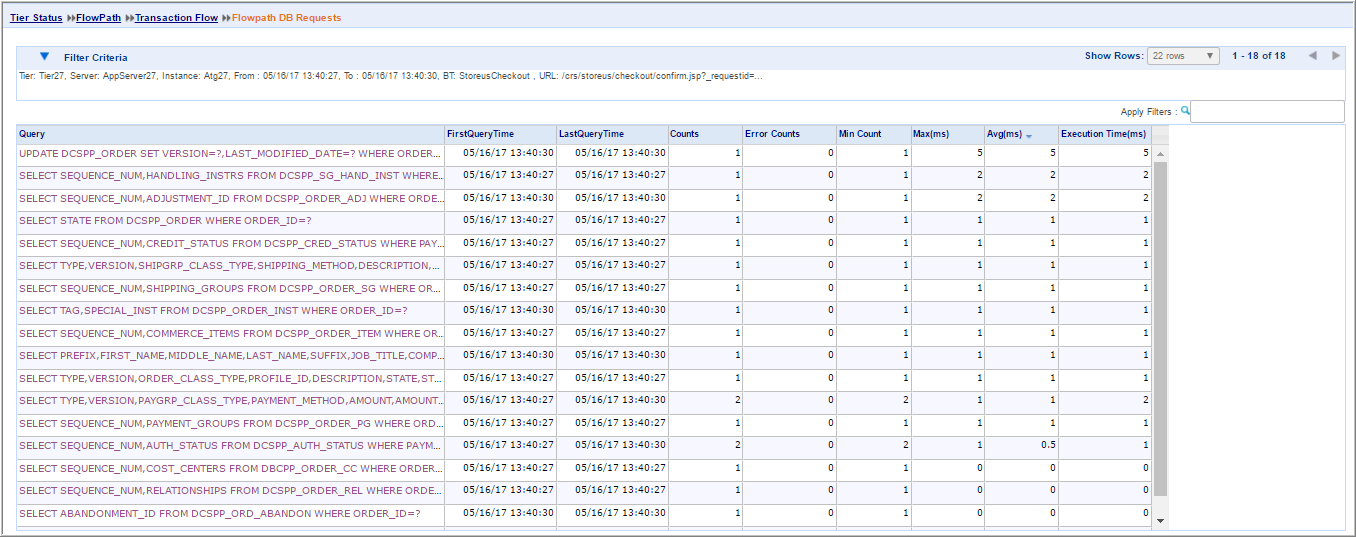Type in the Apply Filters input field
Viewport: 1356px width, 537px height.
(1267, 112)
